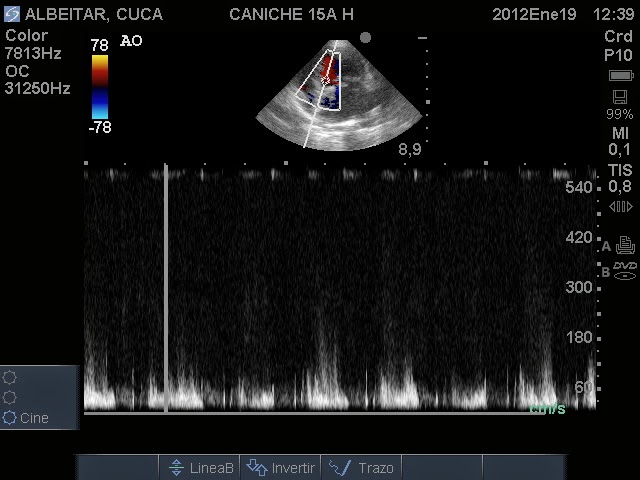Click the time '12:39'

pos(613,14)
